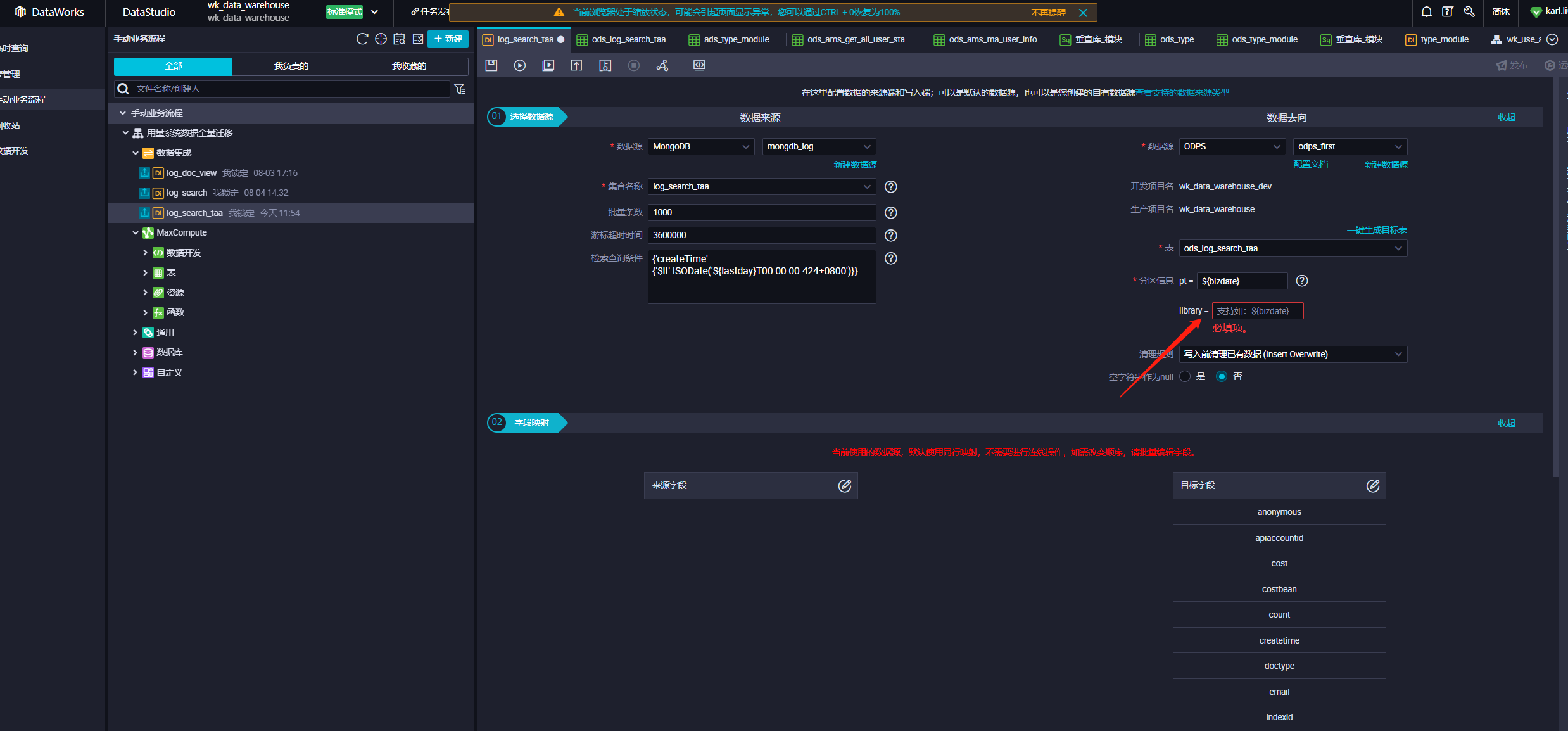Expand the 数据库 tree node

[x=135, y=352]
